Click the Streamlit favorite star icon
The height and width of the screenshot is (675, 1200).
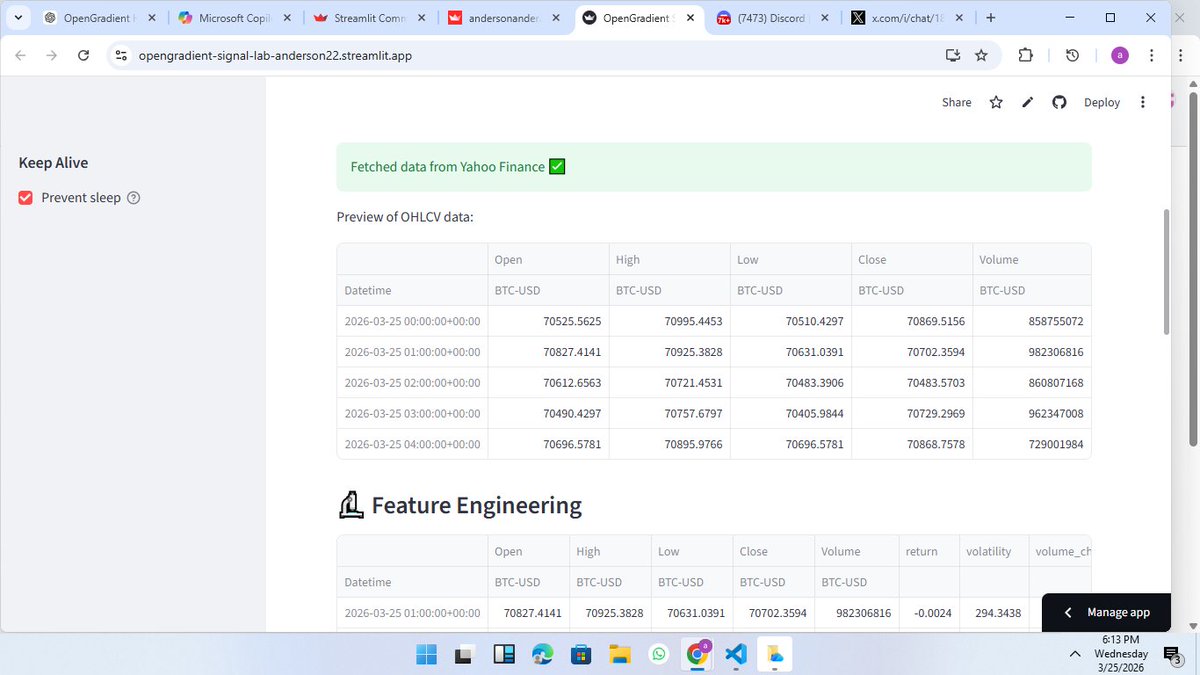[x=996, y=102]
